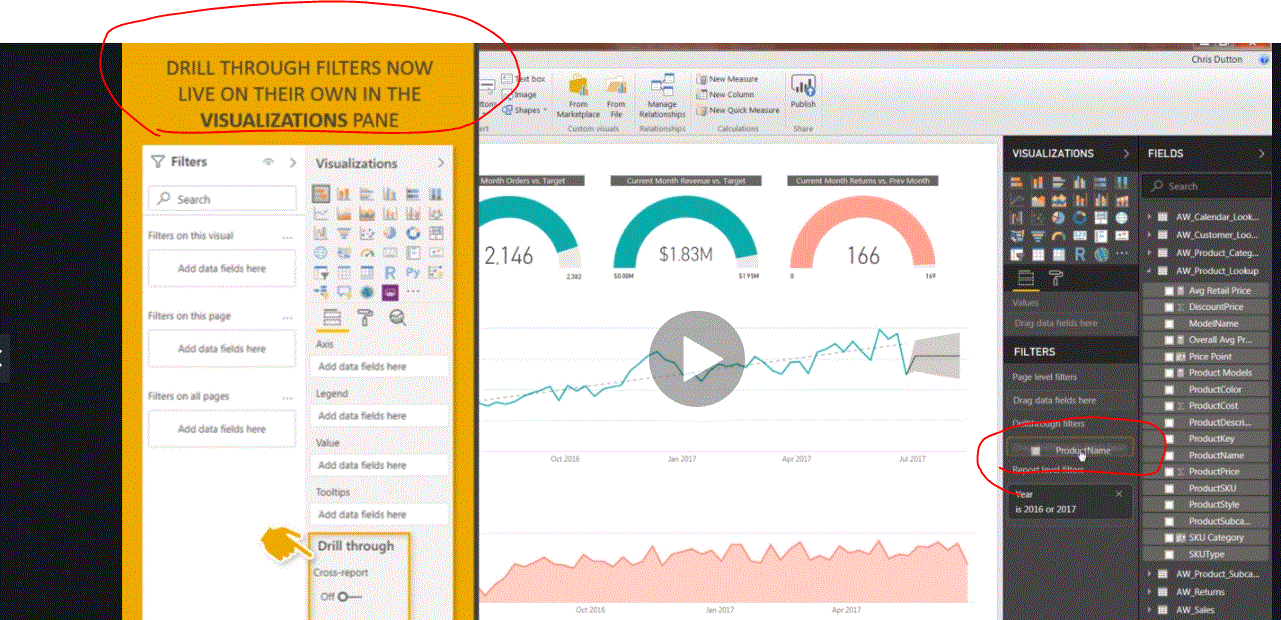
Task: Expand the AW_Calendar_Look... table
Action: pos(1149,216)
